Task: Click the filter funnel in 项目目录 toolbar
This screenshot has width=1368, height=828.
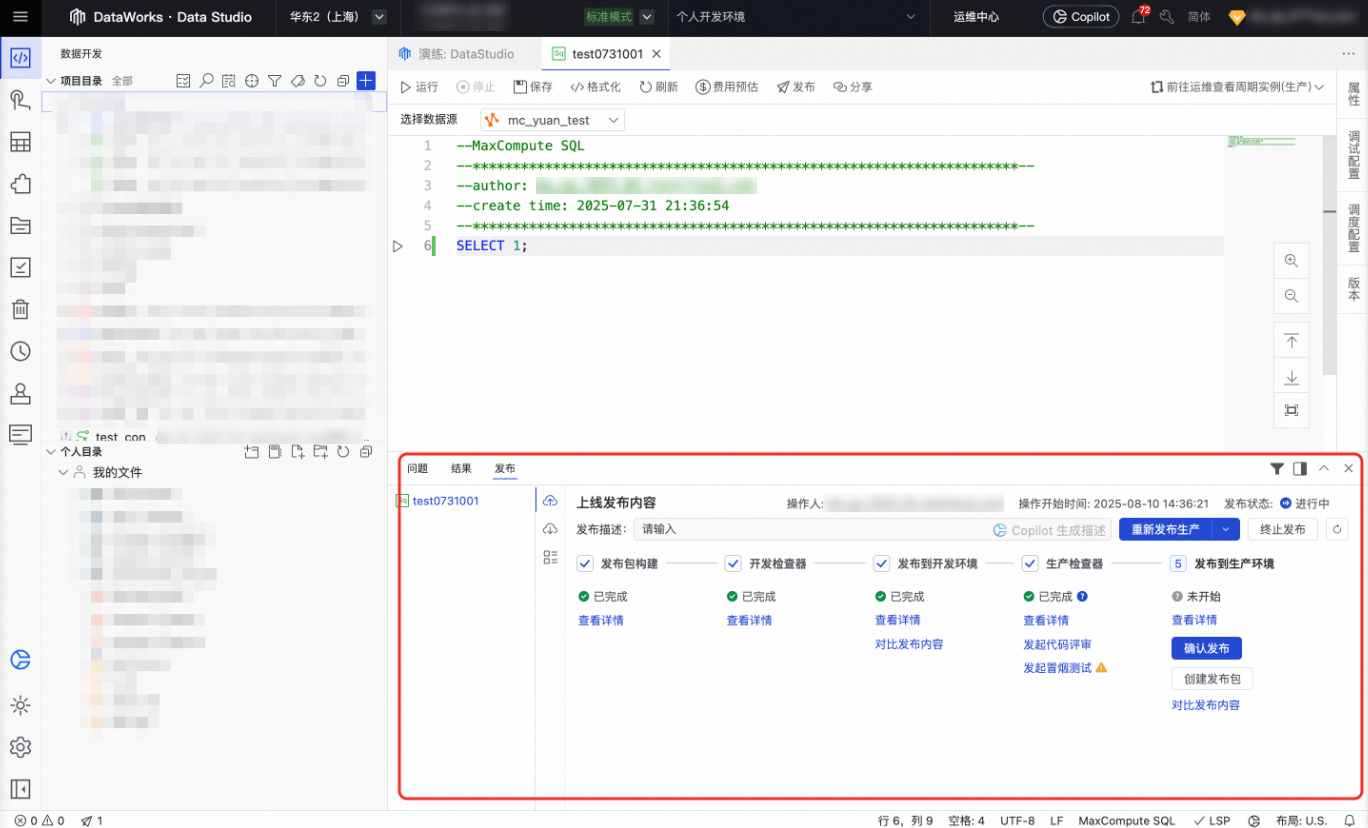Action: [274, 81]
